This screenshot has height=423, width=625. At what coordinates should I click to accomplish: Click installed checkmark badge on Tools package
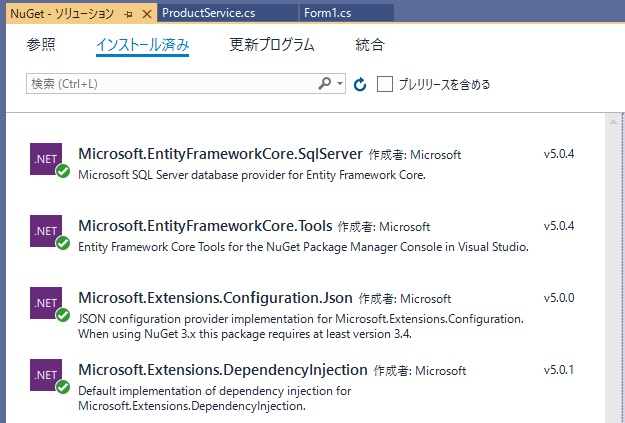[63, 243]
